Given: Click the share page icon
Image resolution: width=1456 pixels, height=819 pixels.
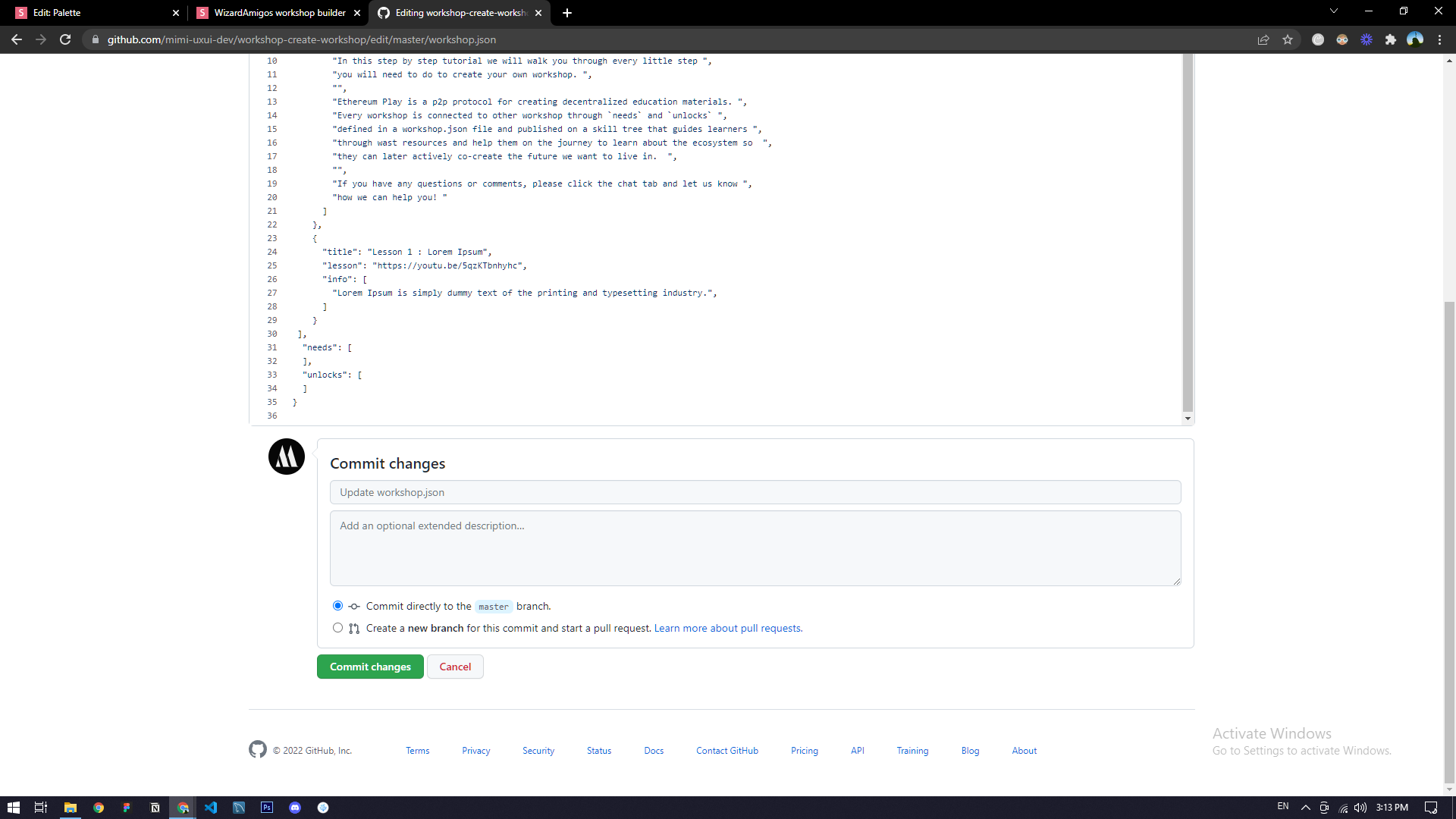Looking at the screenshot, I should (1263, 40).
